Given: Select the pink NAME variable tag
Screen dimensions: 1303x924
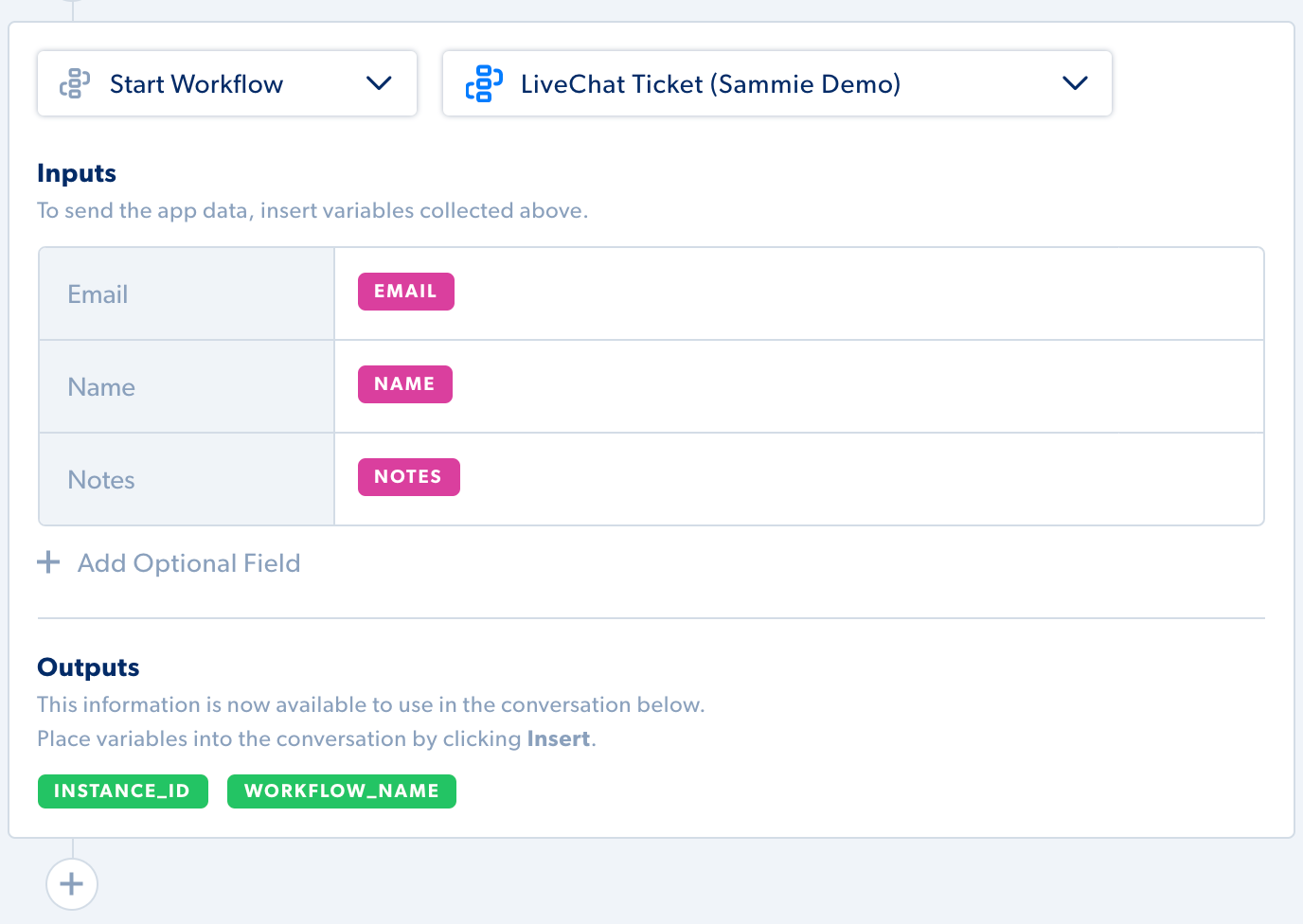Looking at the screenshot, I should tap(405, 384).
